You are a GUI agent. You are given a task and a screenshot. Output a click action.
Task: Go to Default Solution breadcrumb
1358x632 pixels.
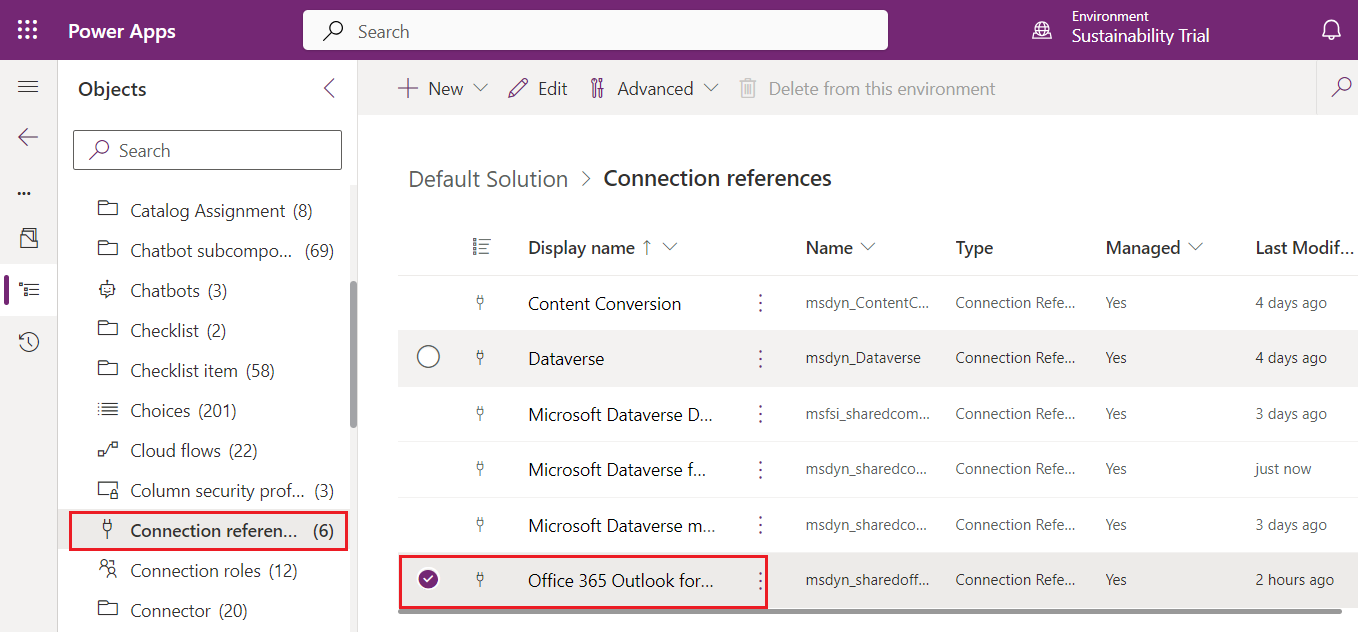488,179
